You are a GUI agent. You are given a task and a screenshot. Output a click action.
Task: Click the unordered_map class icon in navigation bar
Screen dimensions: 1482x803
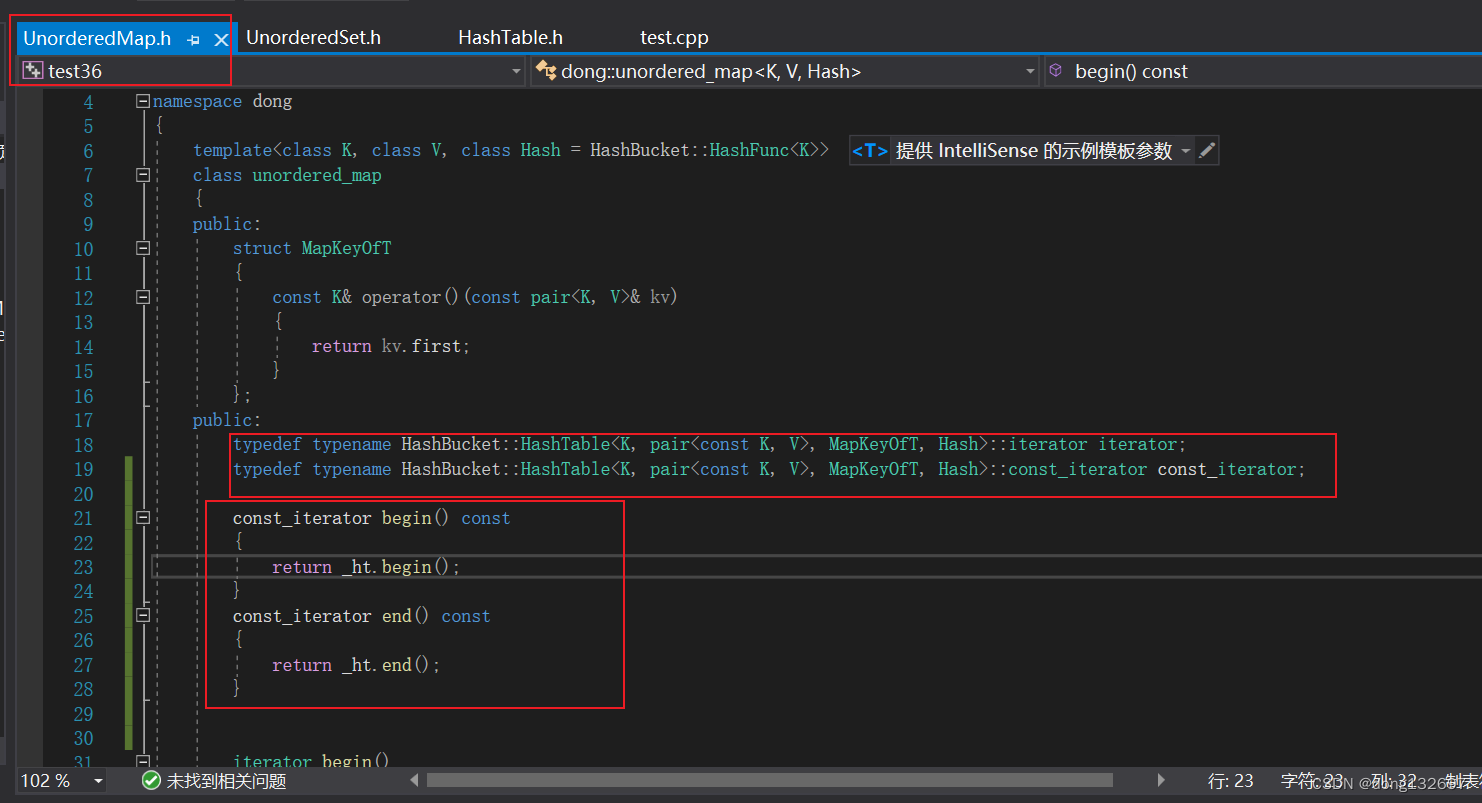pos(545,71)
